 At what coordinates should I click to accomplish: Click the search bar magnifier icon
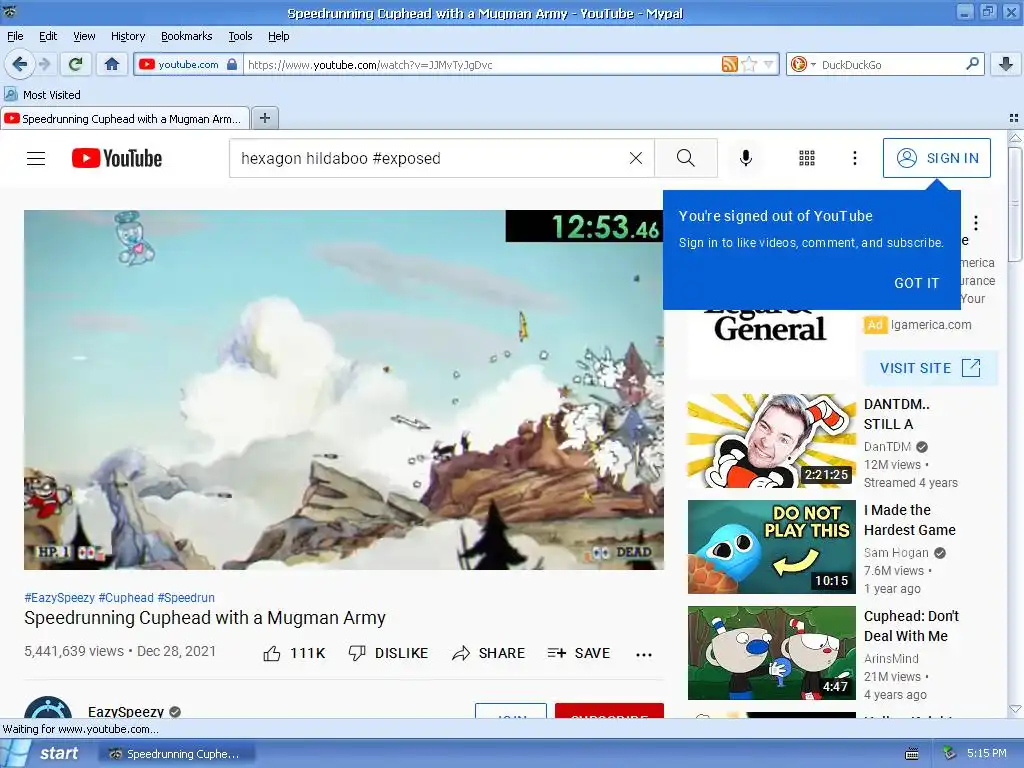point(972,64)
